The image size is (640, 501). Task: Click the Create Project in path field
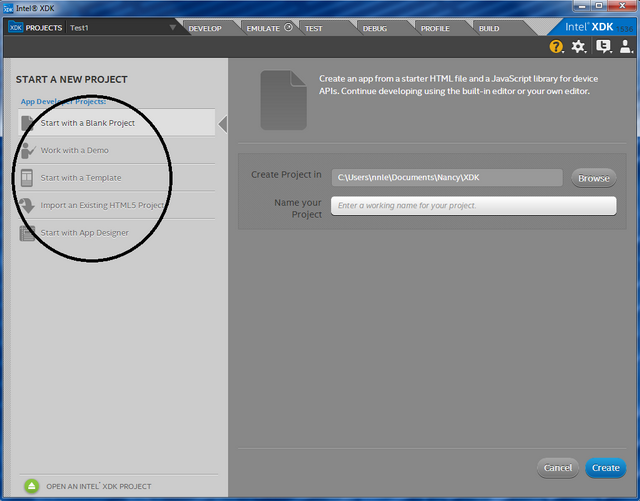[447, 178]
